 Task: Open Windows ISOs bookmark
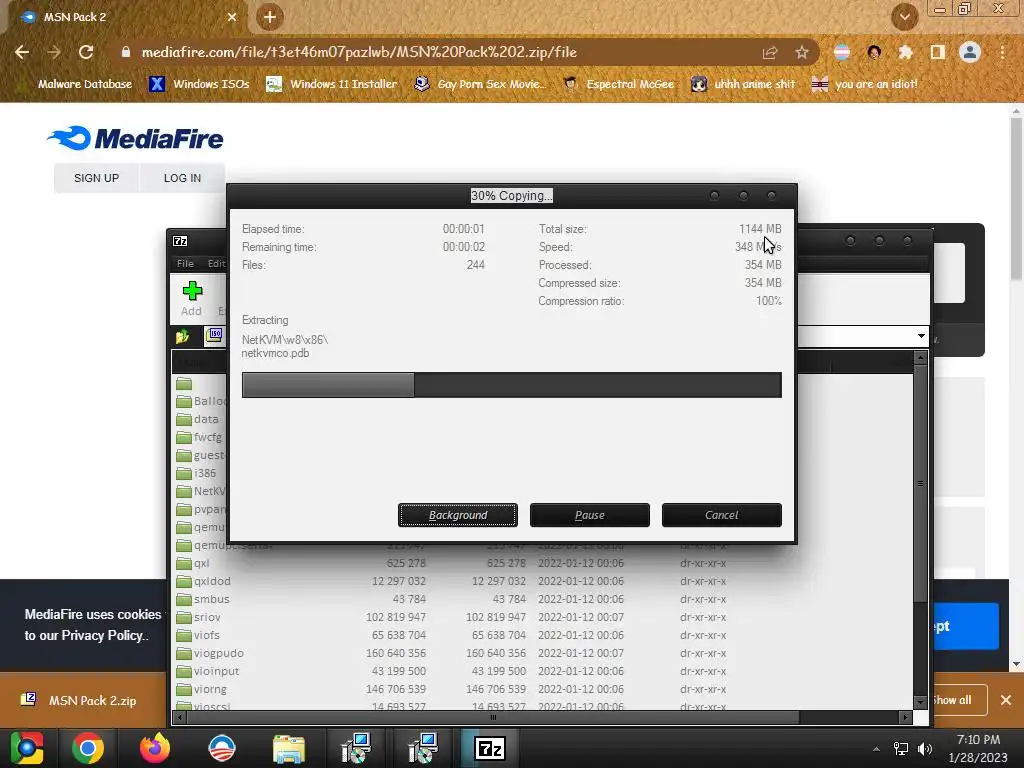(x=200, y=84)
